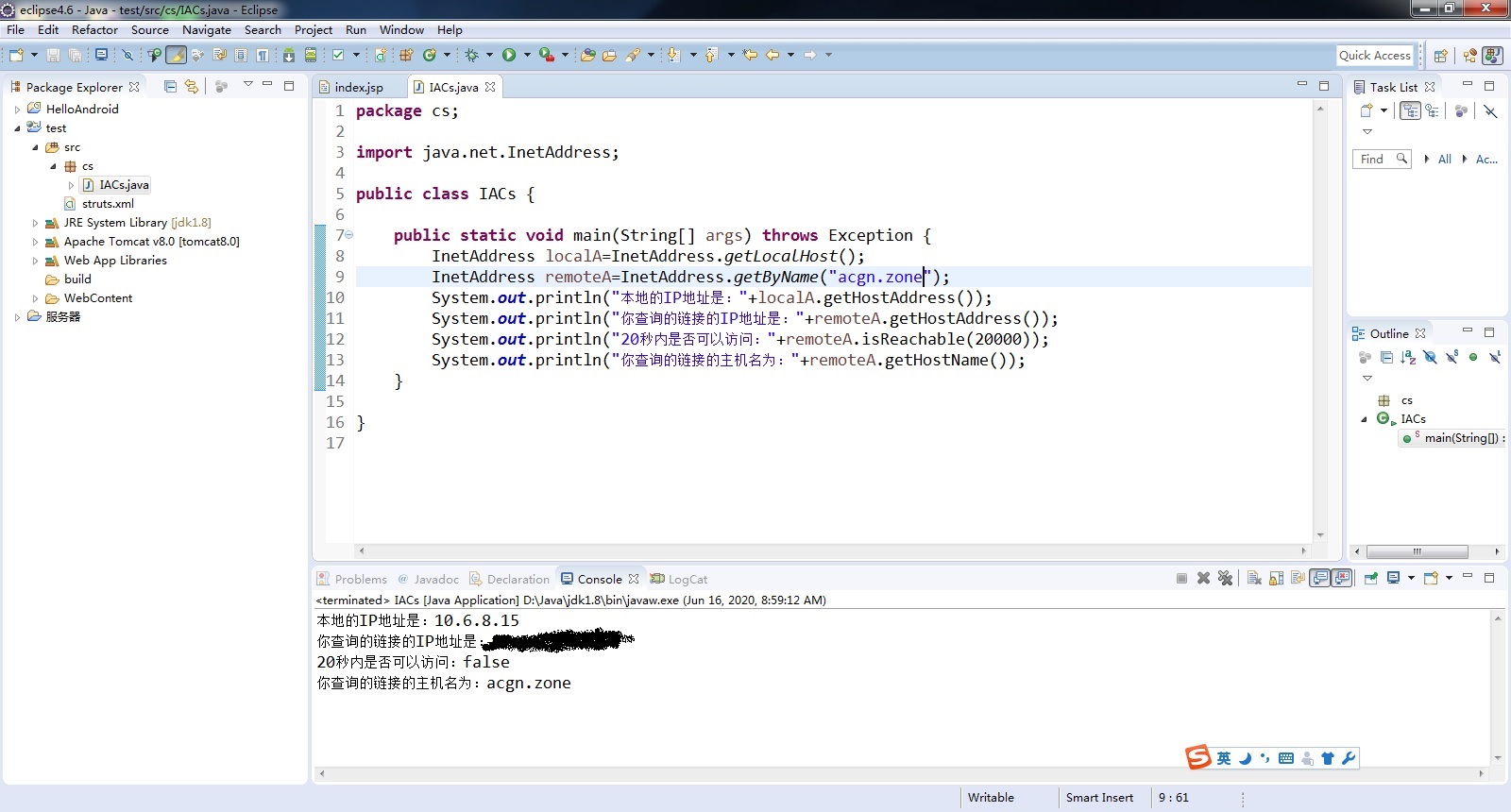The width and height of the screenshot is (1511, 812).
Task: Open the Window menu
Action: [402, 29]
